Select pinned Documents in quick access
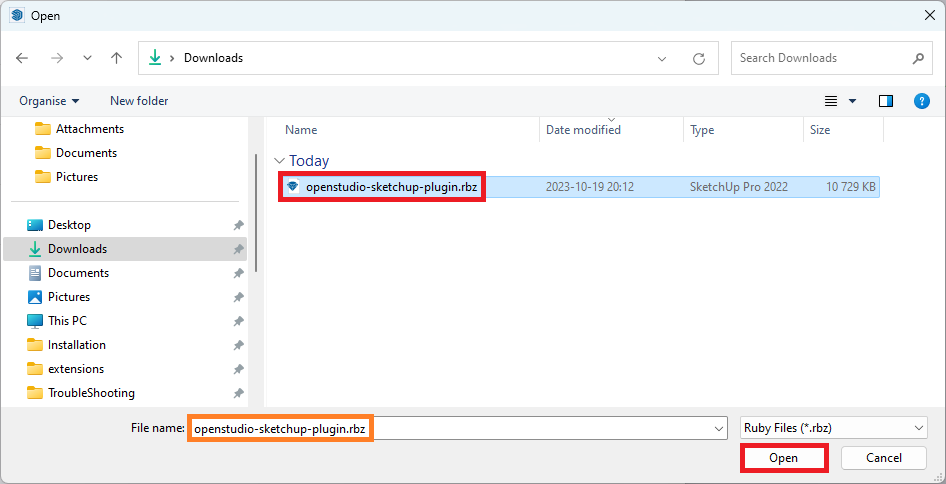 69,273
